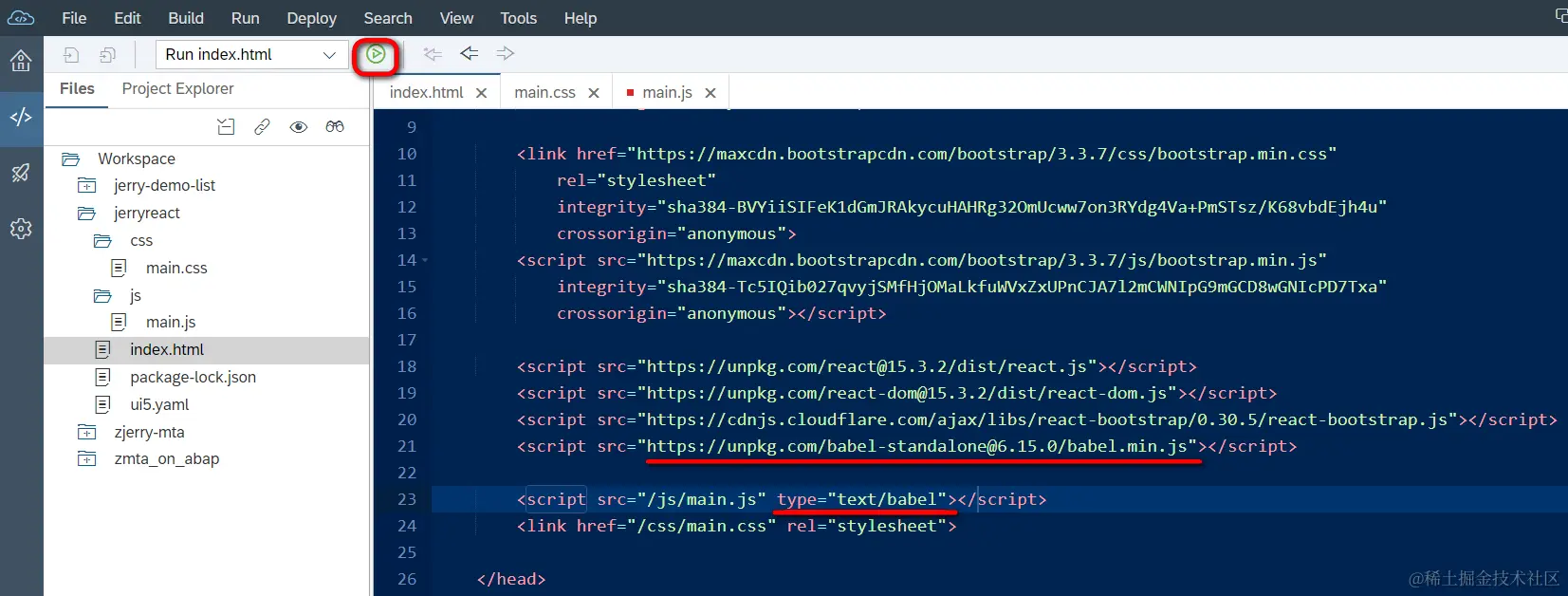The height and width of the screenshot is (596, 1568).
Task: Open the File menu
Action: point(74,18)
